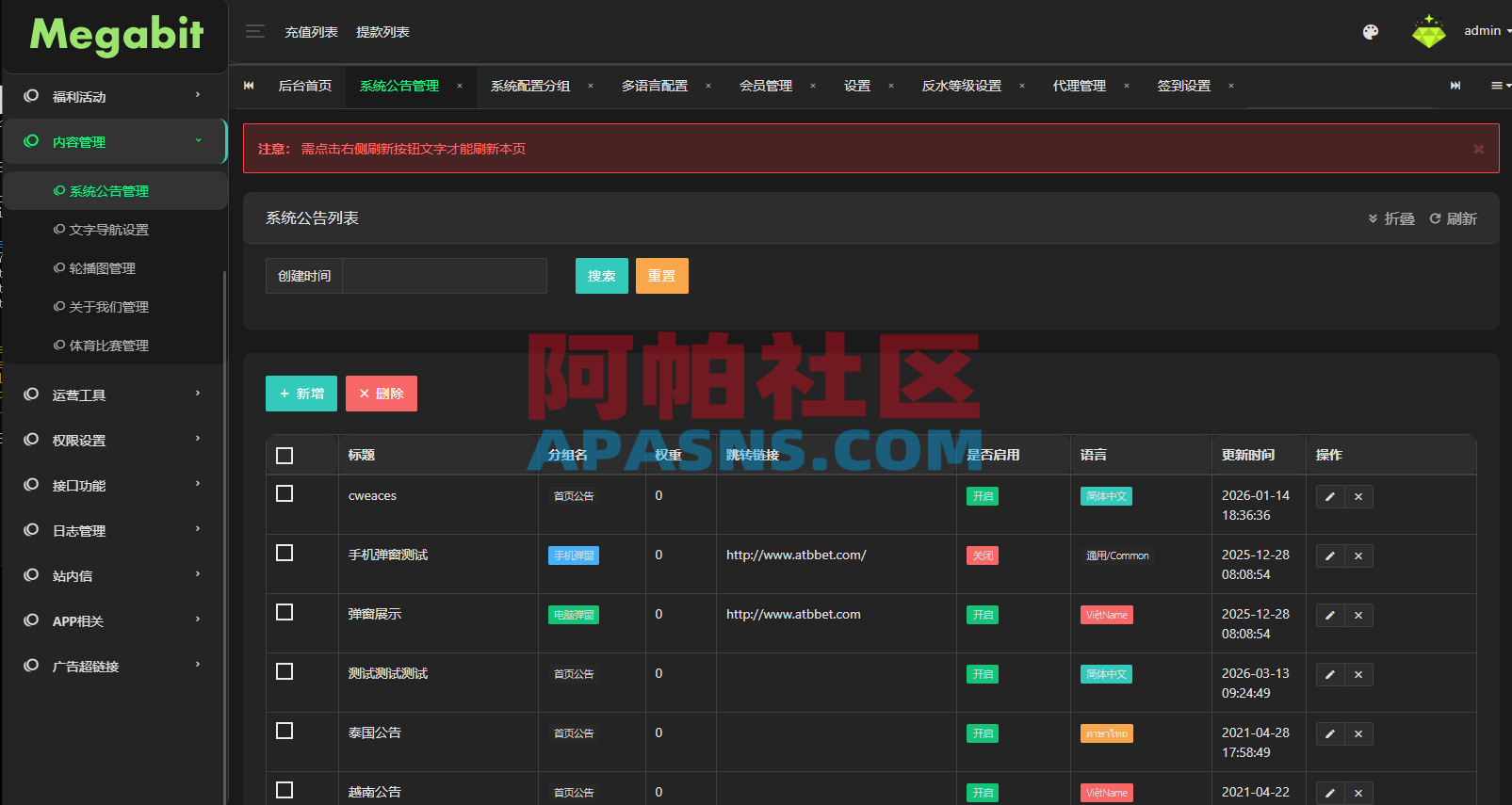Open the 充值列表 top menu link
Viewport: 1512px width, 805px height.
pyautogui.click(x=311, y=32)
